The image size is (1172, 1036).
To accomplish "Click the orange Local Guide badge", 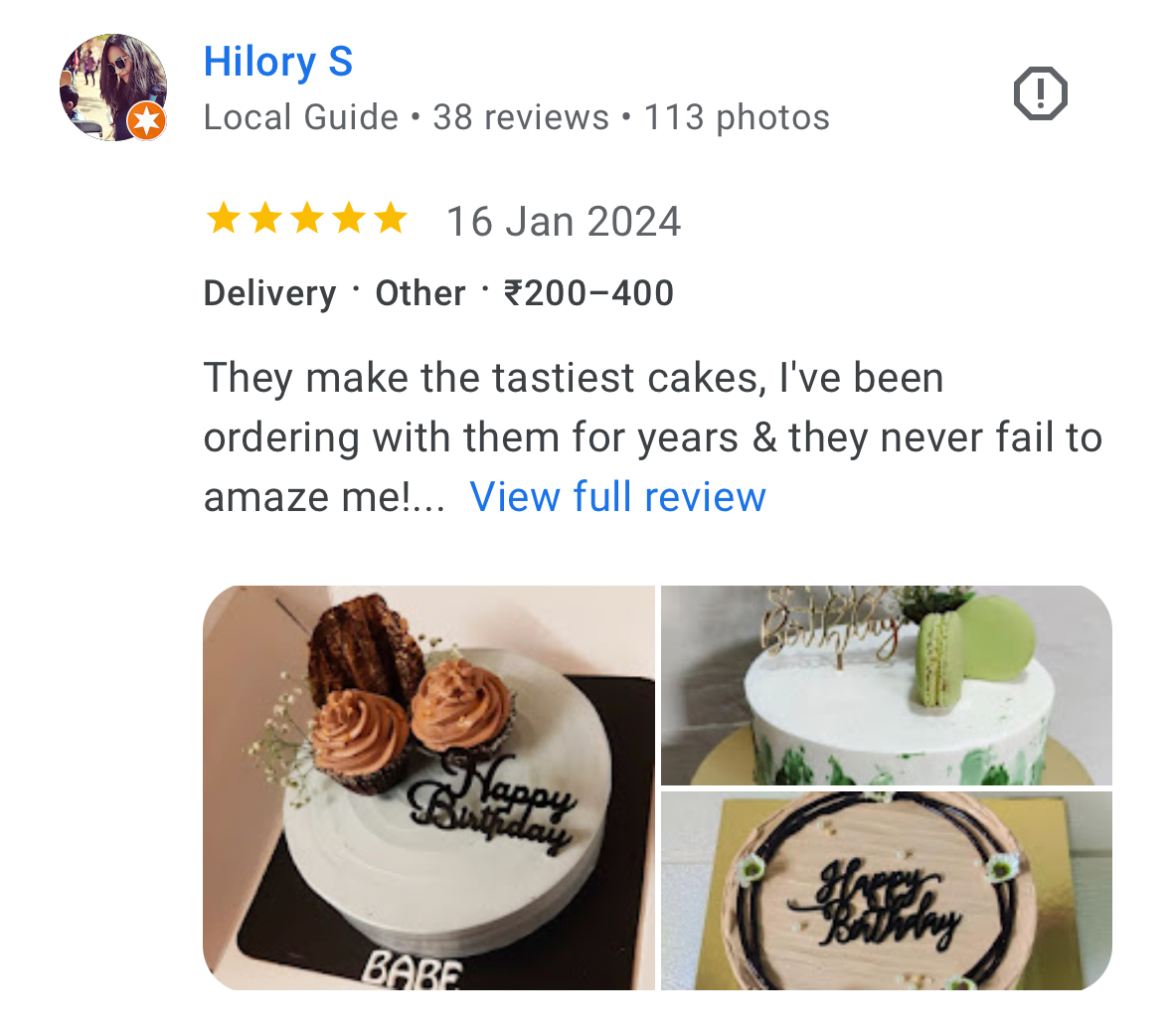I will click(x=146, y=122).
